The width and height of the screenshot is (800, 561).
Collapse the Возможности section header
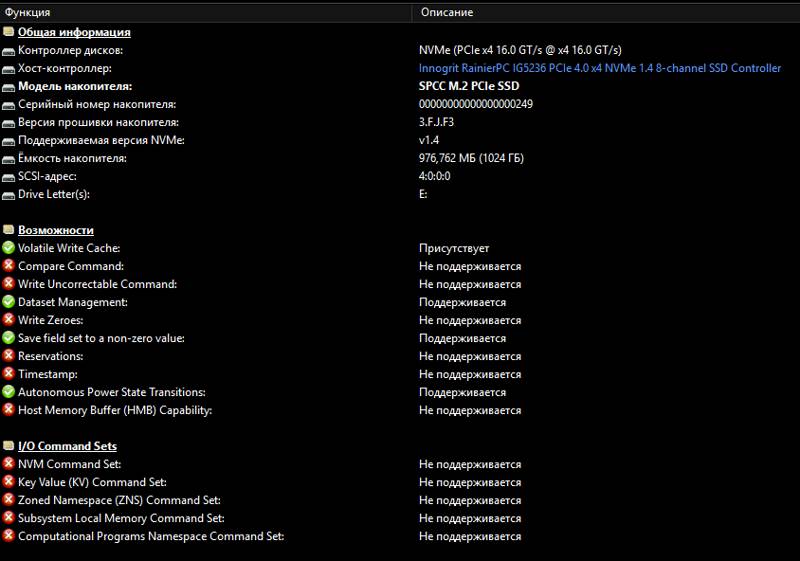pos(55,230)
